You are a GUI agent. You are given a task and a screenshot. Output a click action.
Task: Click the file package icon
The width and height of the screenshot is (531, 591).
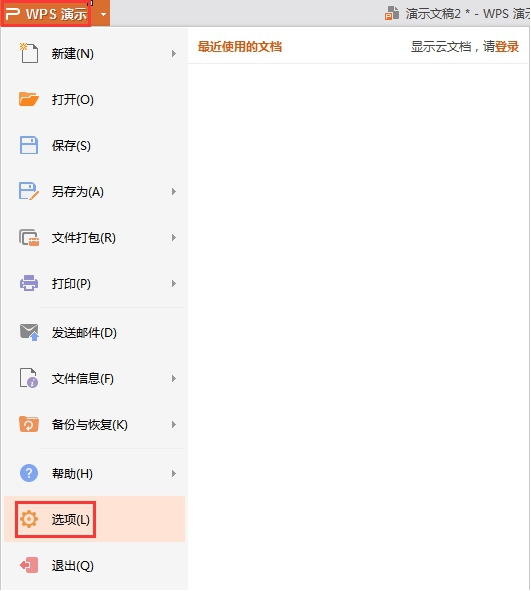(29, 237)
